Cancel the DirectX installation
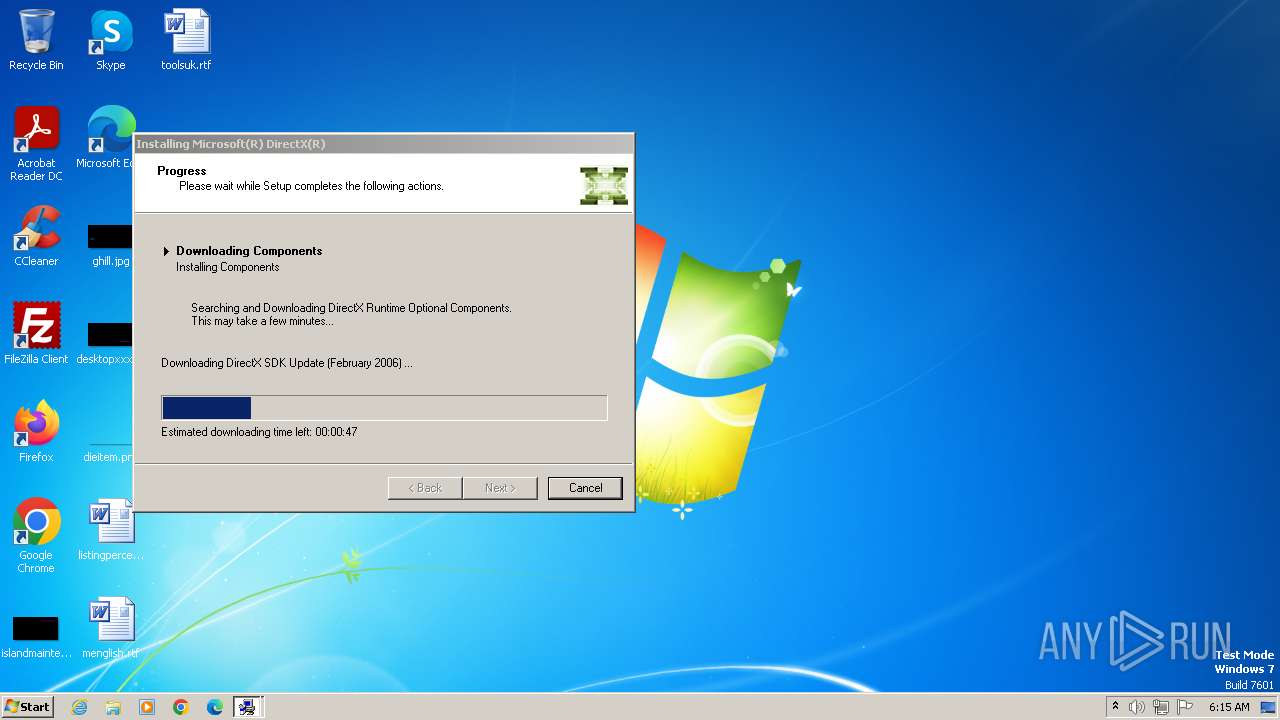Screen dimensions: 1280x720 tap(585, 488)
